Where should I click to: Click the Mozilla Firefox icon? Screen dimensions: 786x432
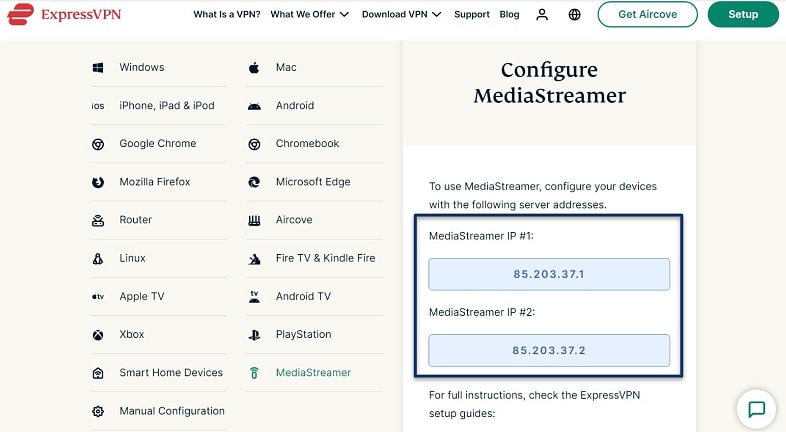(x=98, y=182)
